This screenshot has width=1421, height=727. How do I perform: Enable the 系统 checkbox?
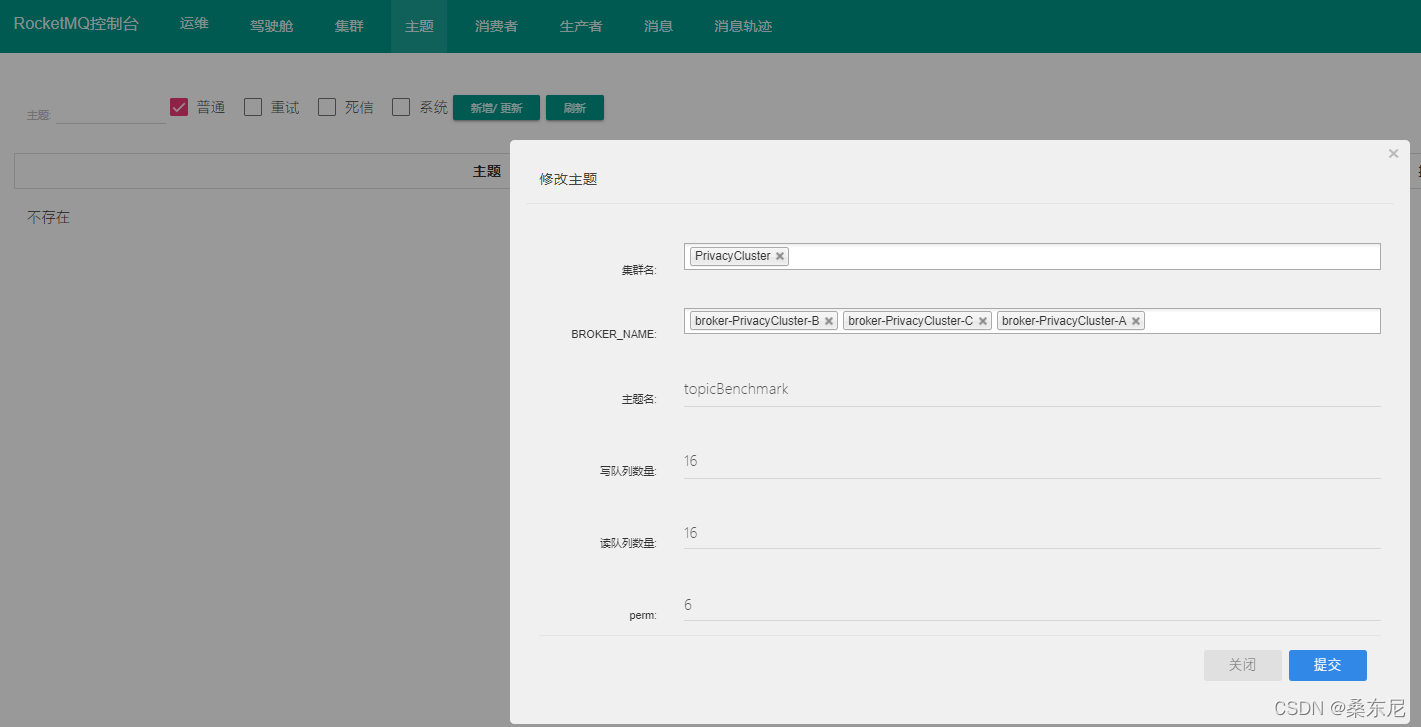401,107
